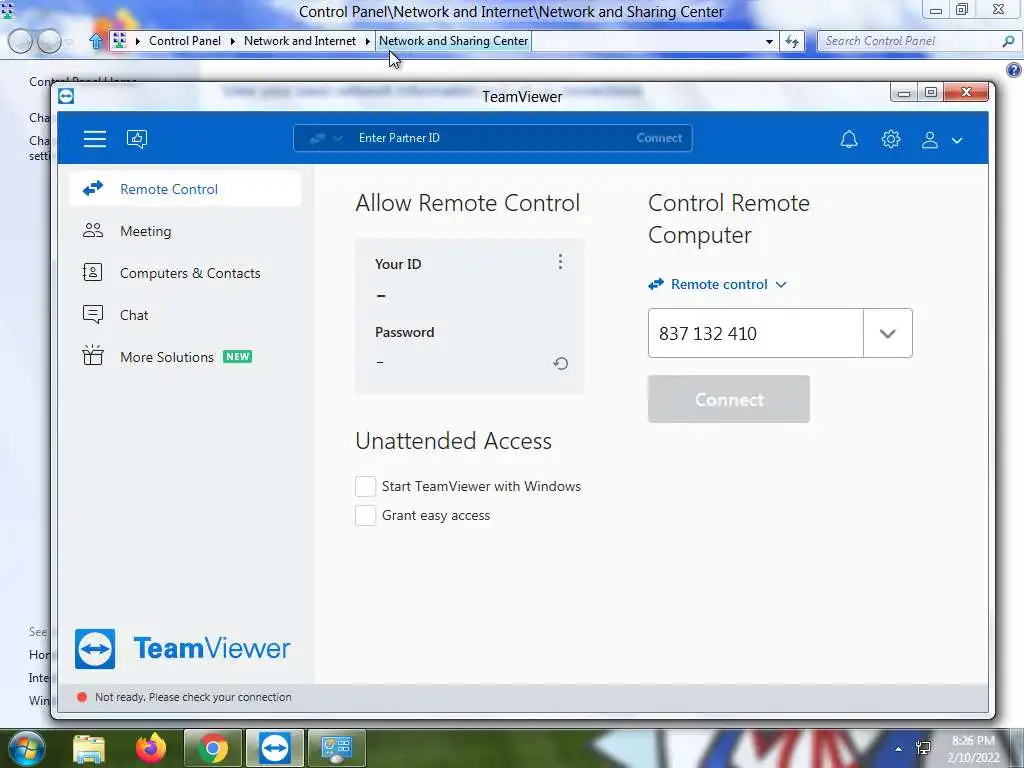
Task: Select Remote Control in the sidebar
Action: tap(185, 189)
